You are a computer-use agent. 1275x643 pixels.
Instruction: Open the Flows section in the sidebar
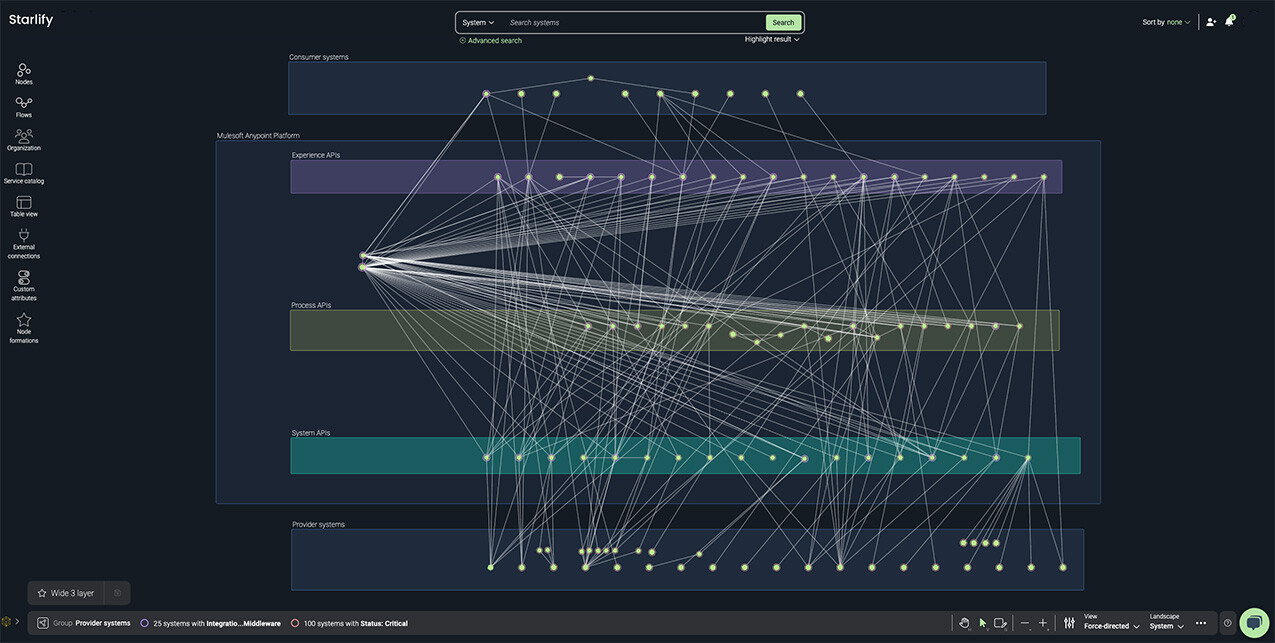pyautogui.click(x=24, y=107)
